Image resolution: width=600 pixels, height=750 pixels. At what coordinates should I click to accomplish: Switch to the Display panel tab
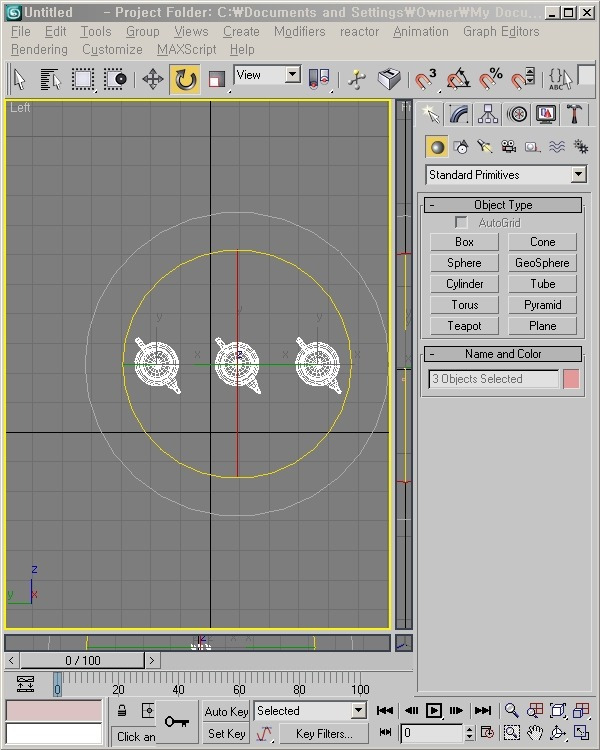pyautogui.click(x=546, y=115)
